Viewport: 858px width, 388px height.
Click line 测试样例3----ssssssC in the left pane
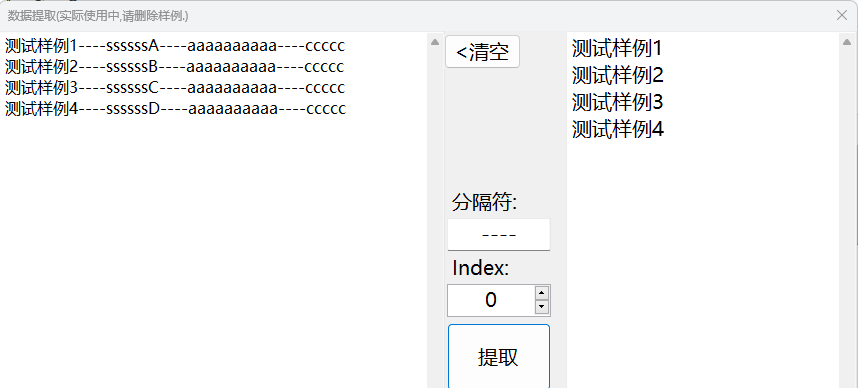[175, 88]
